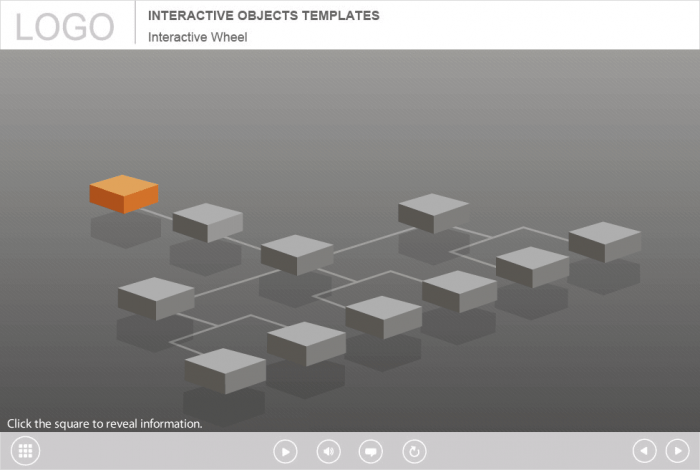Click third block from right in lower diagonal row
The width and height of the screenshot is (700, 470).
(459, 290)
